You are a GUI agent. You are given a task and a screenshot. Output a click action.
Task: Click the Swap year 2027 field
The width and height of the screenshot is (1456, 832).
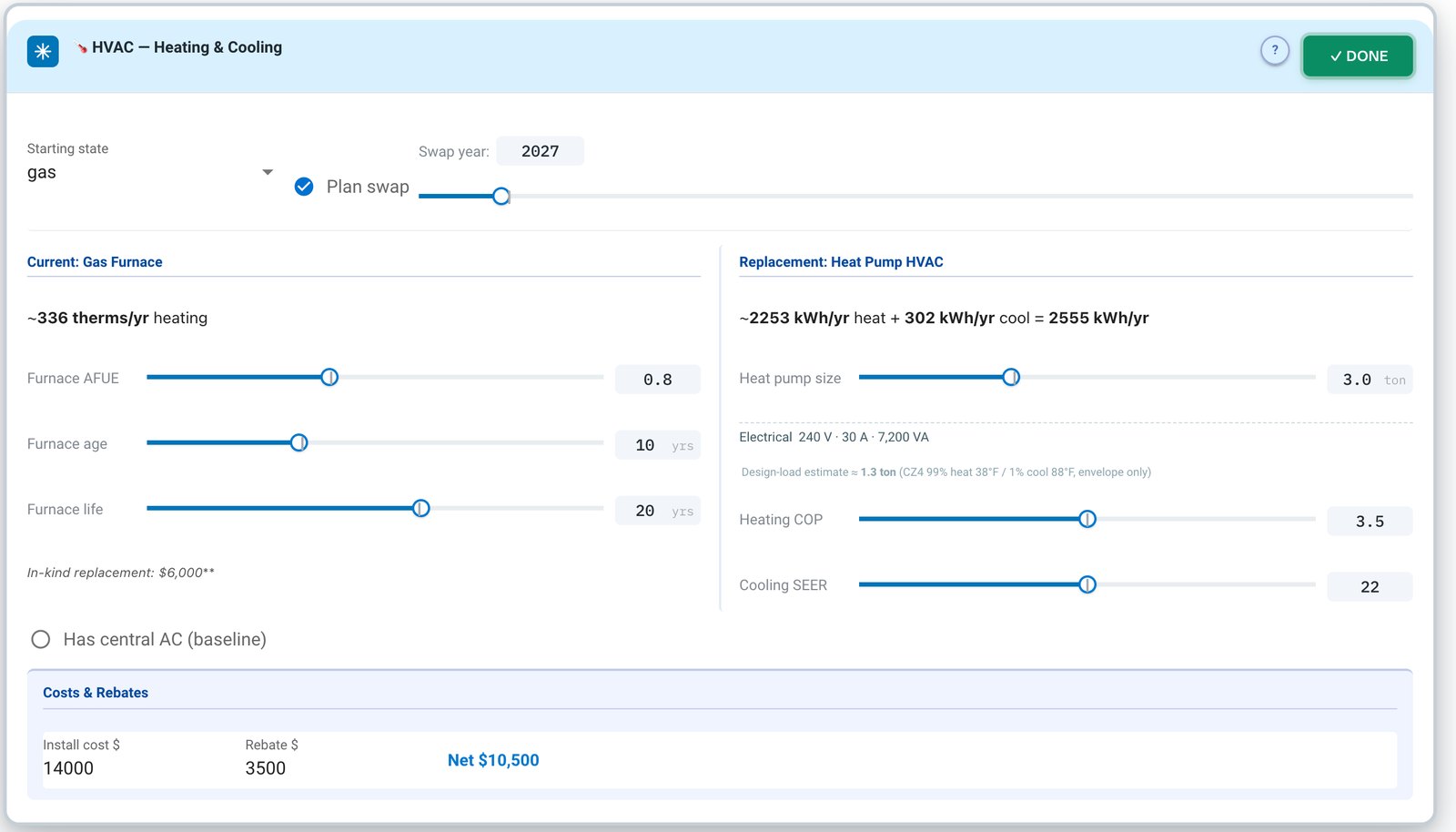click(x=540, y=151)
